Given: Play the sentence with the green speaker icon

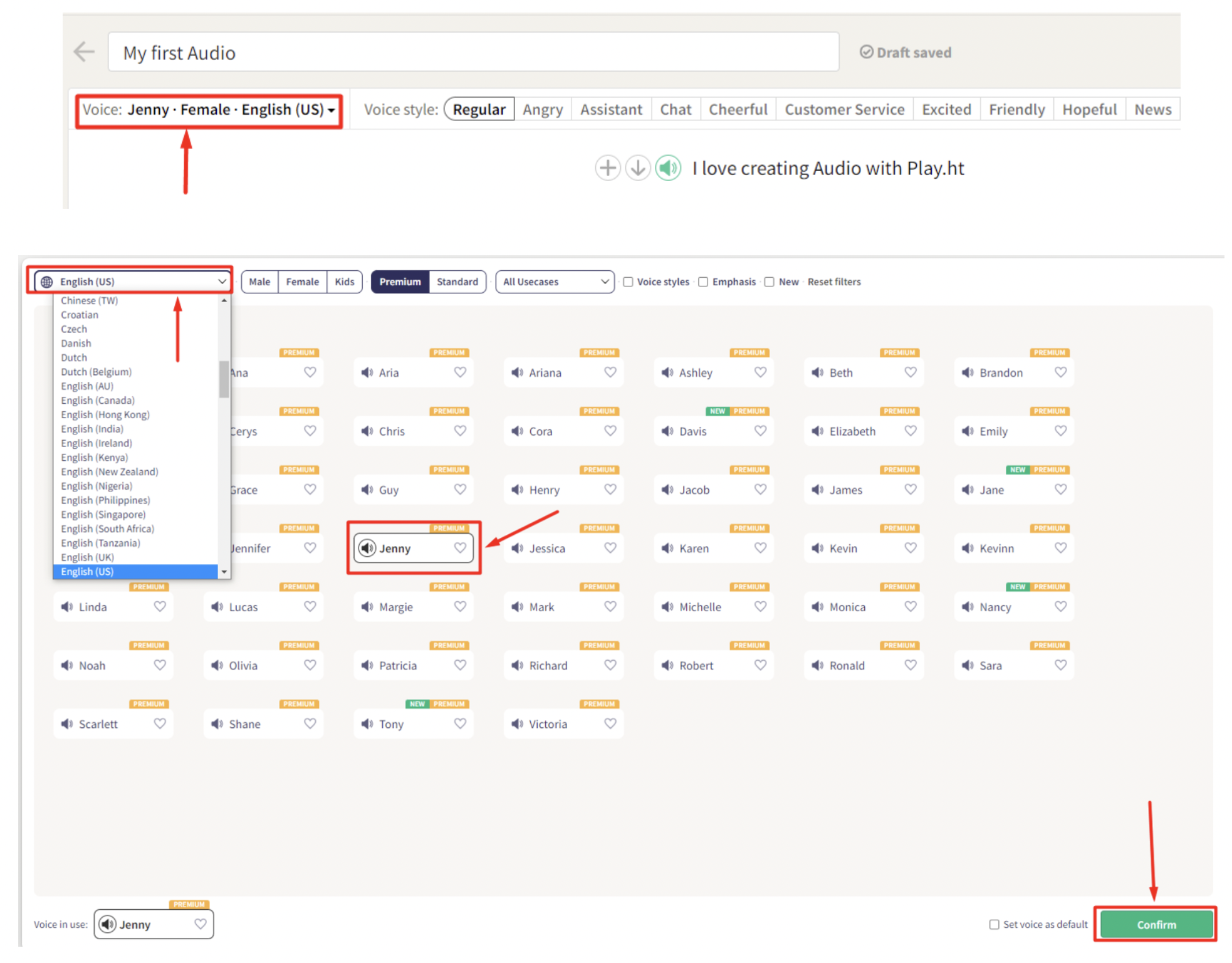Looking at the screenshot, I should pyautogui.click(x=668, y=168).
